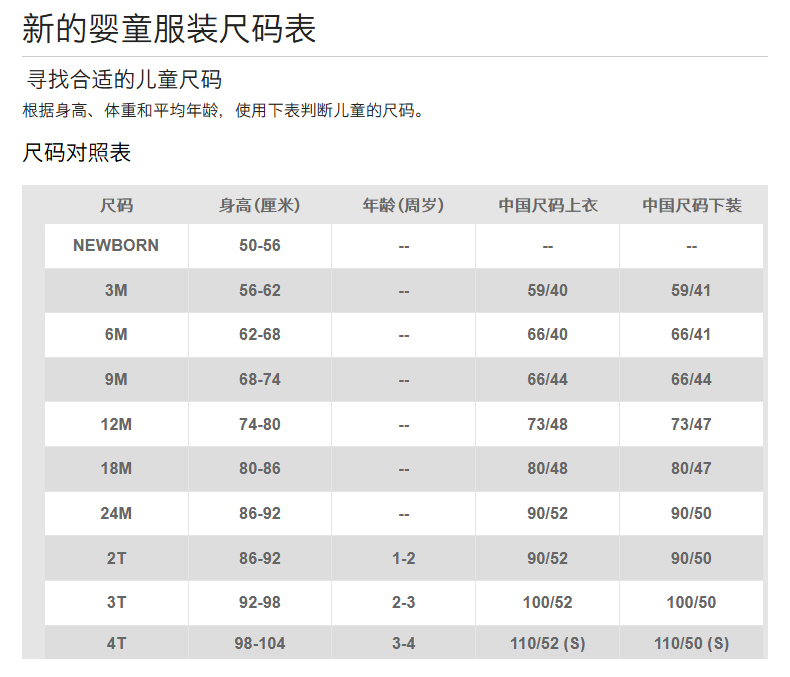Select 90/50 in the 24M row
Viewport: 790px width, 677px height.
point(691,513)
